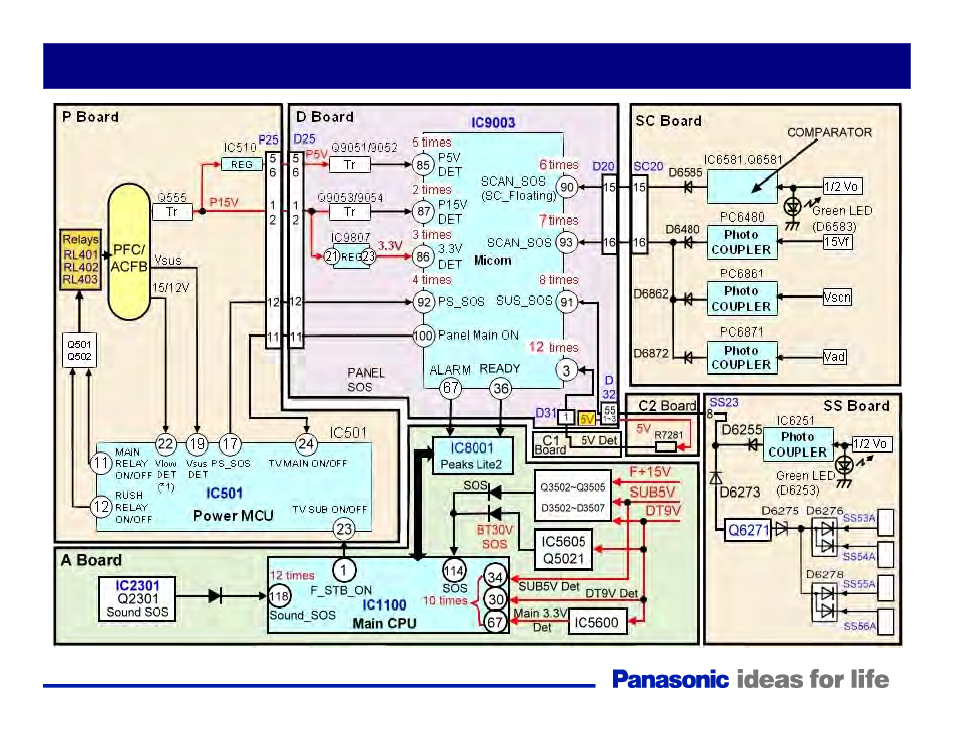Select the 15Vf input box
954x737 pixels.
(x=837, y=242)
